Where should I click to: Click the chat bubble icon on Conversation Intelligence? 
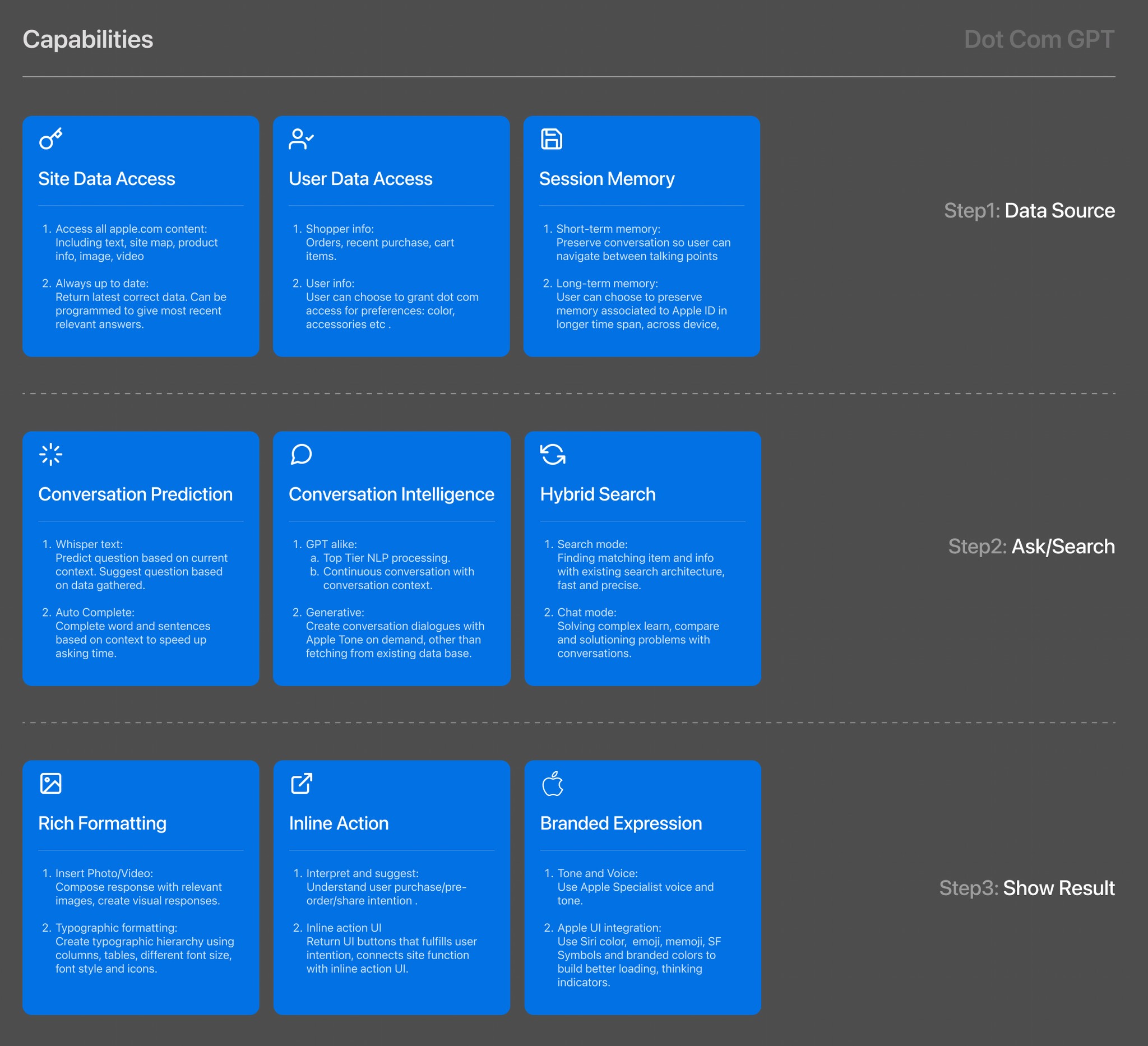[301, 454]
